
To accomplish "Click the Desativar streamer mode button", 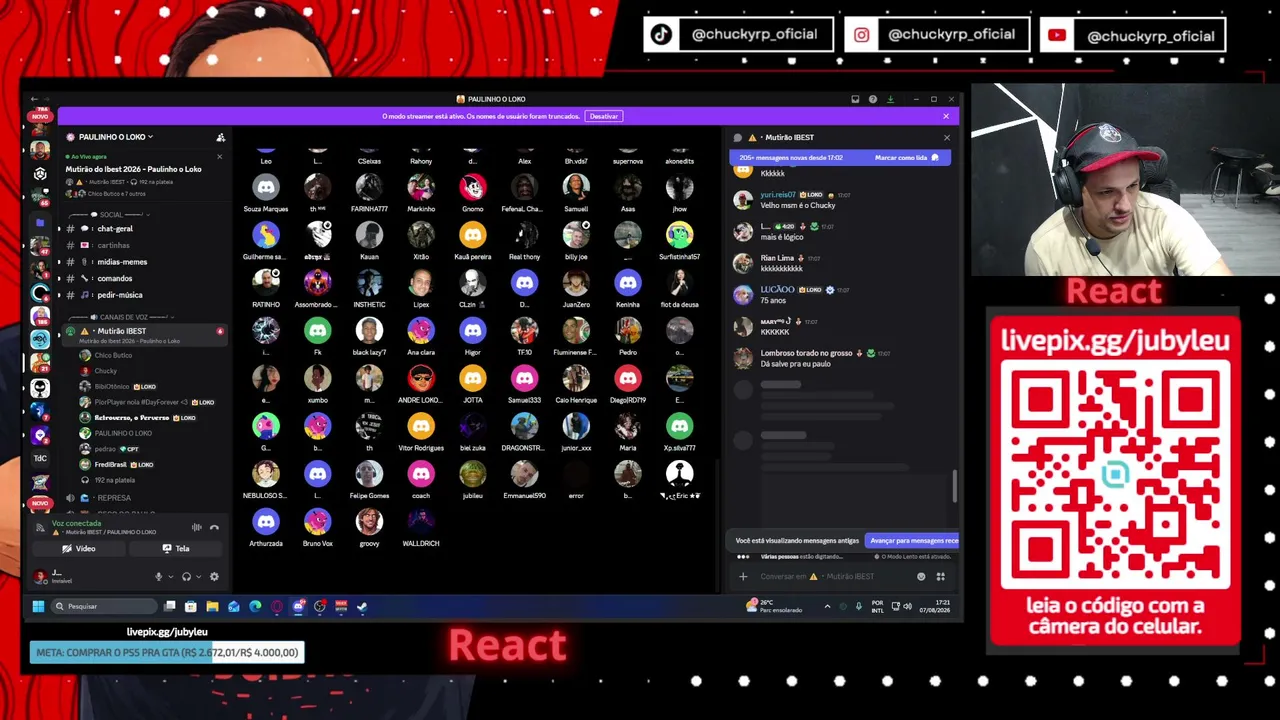I will 603,116.
